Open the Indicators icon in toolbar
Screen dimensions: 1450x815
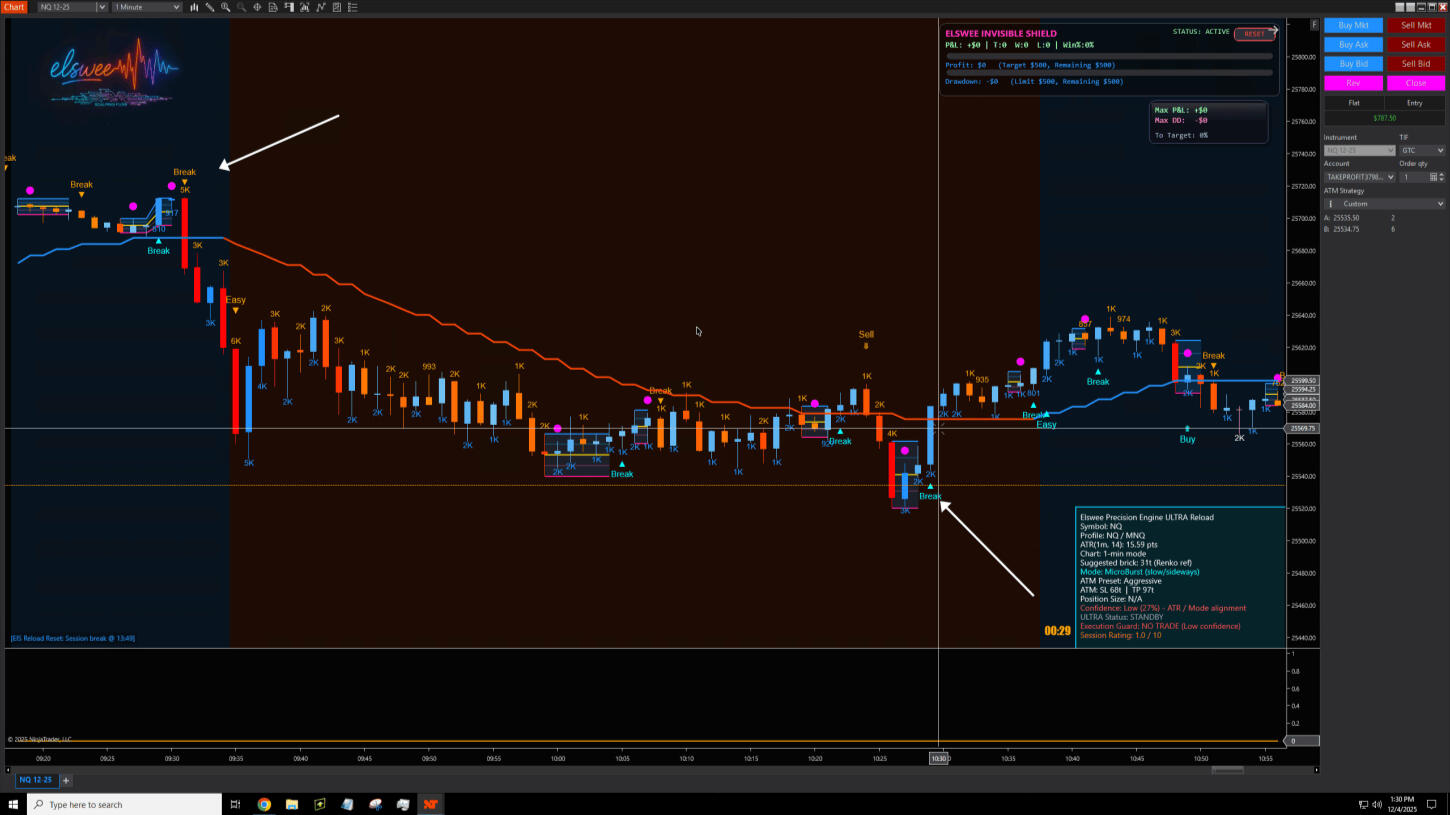[305, 7]
